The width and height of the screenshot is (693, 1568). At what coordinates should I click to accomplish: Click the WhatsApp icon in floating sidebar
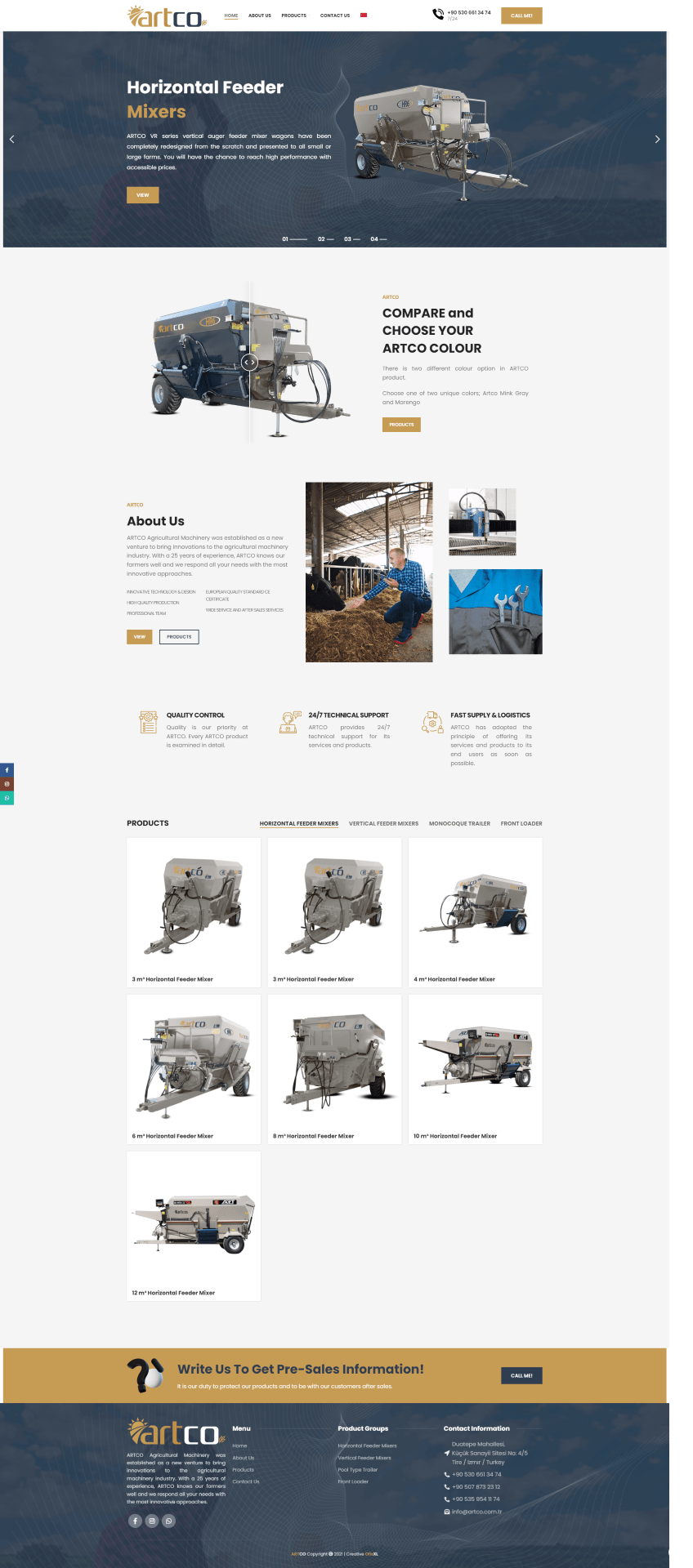(x=7, y=798)
